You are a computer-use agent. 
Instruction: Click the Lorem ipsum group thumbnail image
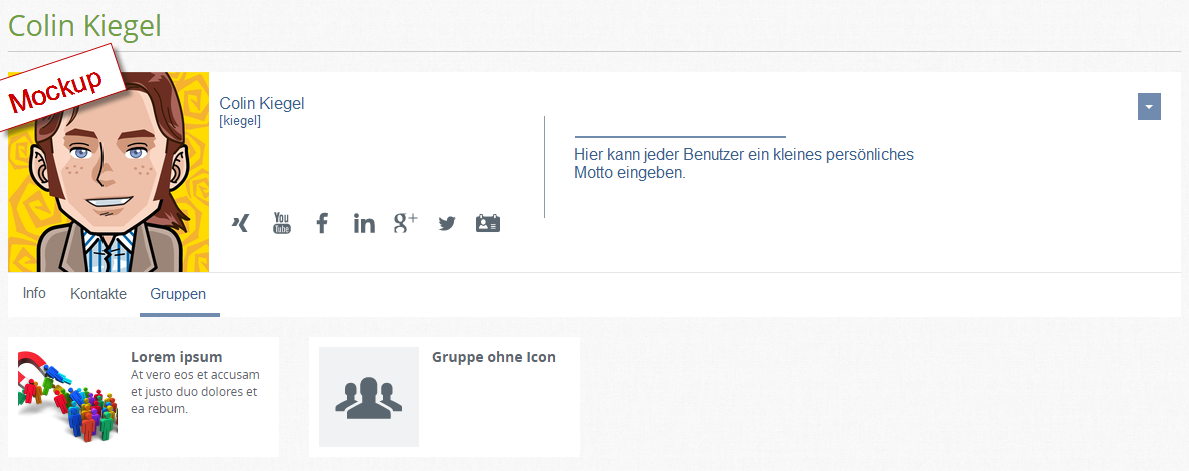point(68,397)
